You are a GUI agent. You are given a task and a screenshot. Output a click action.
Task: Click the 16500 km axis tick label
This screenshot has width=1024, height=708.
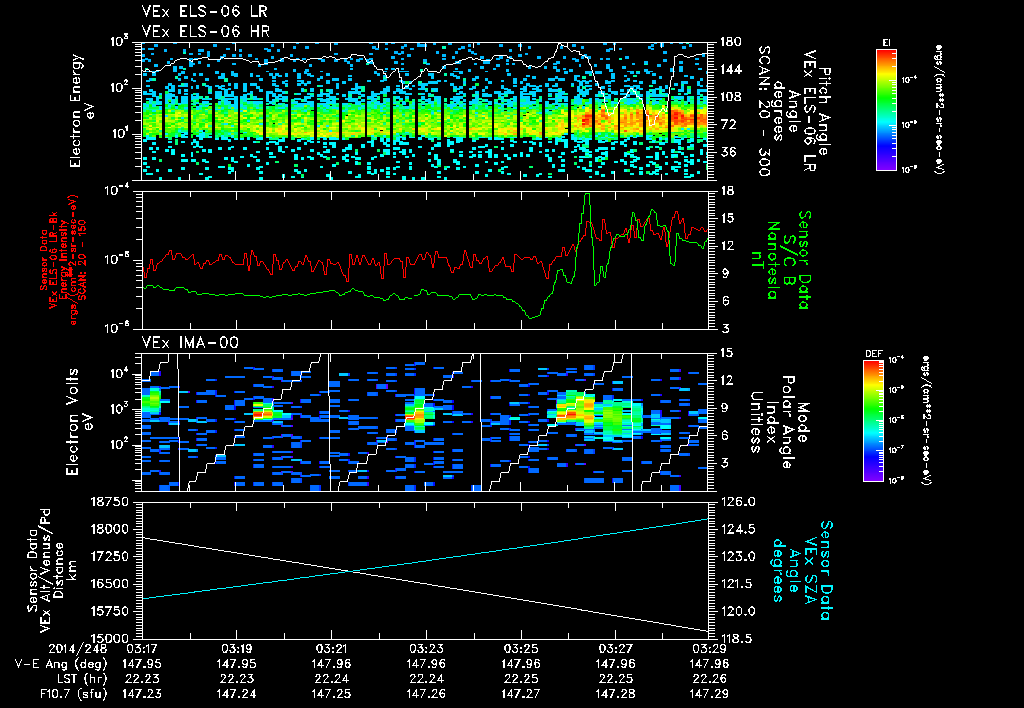click(110, 584)
